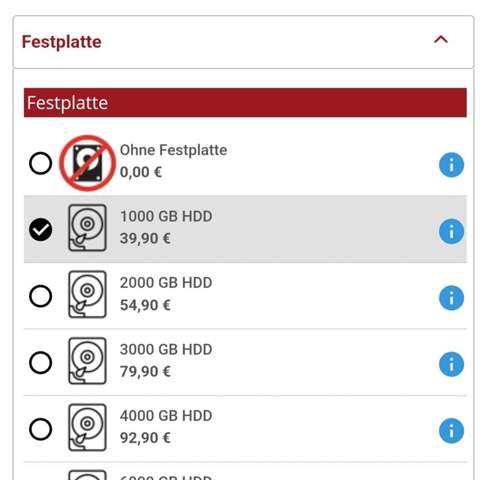Image resolution: width=487 pixels, height=480 pixels.
Task: View info icon for 2000 GB HDD
Action: [x=451, y=298]
